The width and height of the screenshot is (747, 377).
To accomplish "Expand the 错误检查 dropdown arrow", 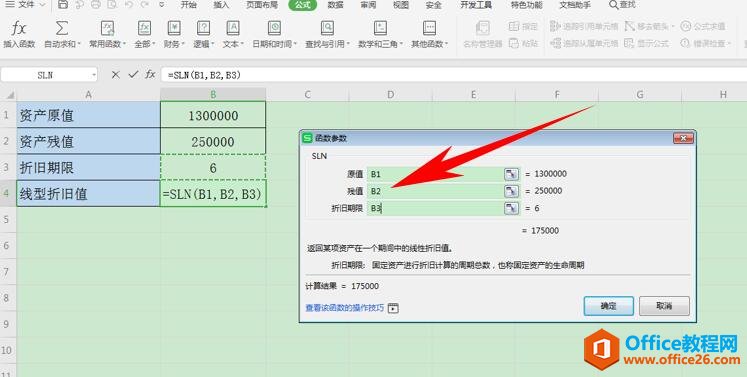I will (729, 43).
